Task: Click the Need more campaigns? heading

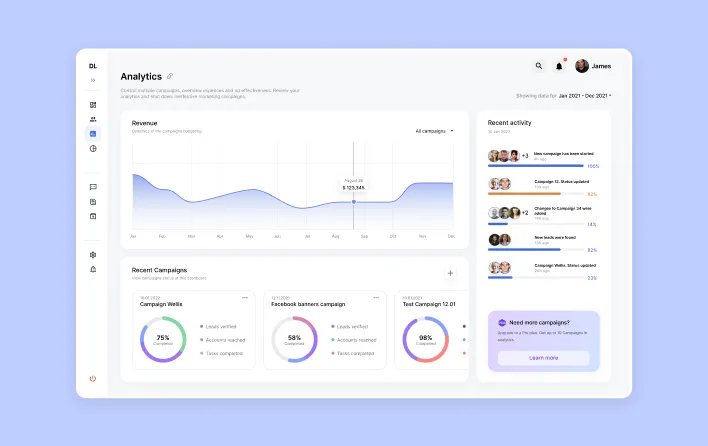Action: (540, 323)
